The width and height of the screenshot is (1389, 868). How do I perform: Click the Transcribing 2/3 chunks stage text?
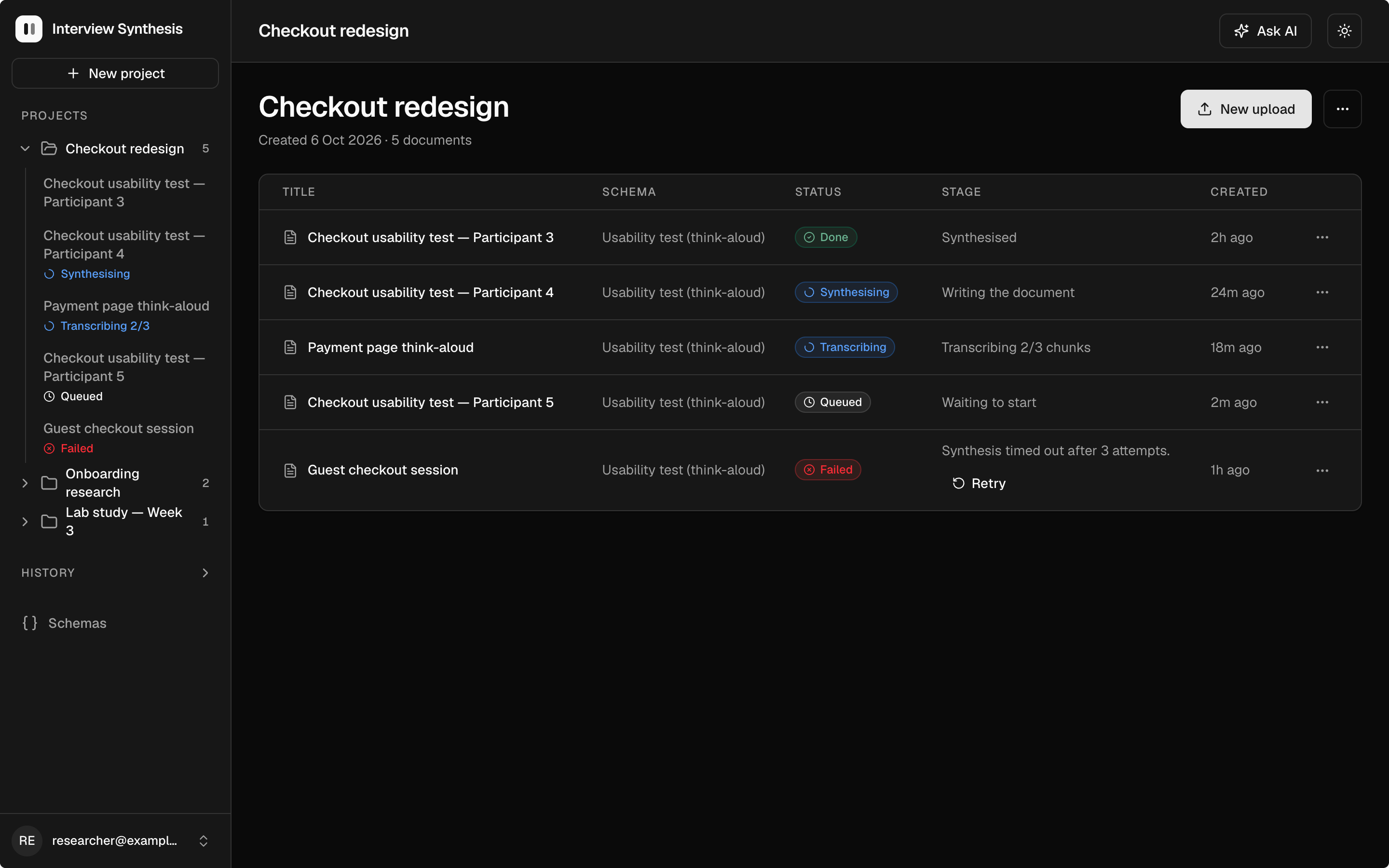(x=1016, y=347)
